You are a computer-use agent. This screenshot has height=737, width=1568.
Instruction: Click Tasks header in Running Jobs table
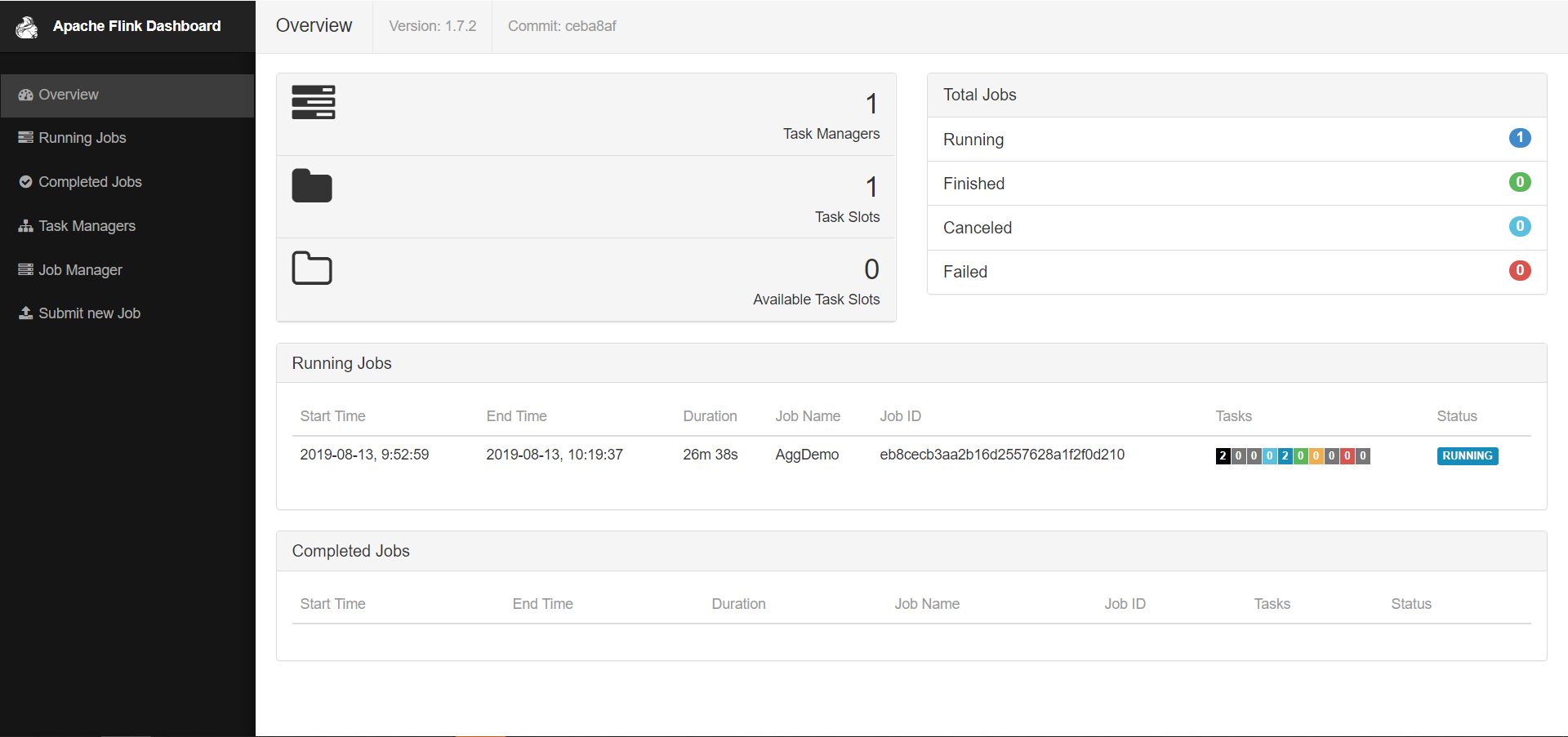(1233, 416)
